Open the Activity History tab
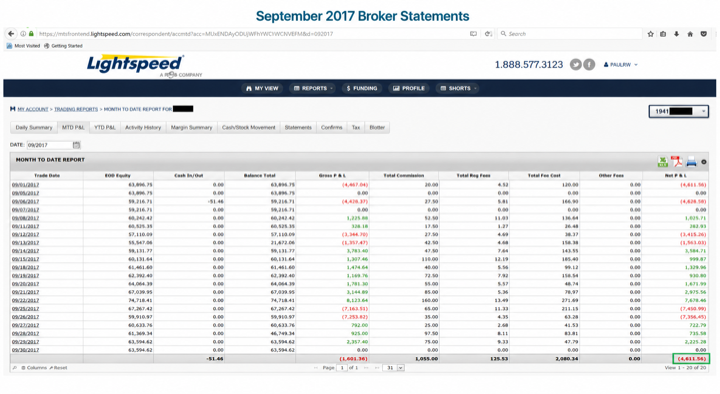 [143, 128]
